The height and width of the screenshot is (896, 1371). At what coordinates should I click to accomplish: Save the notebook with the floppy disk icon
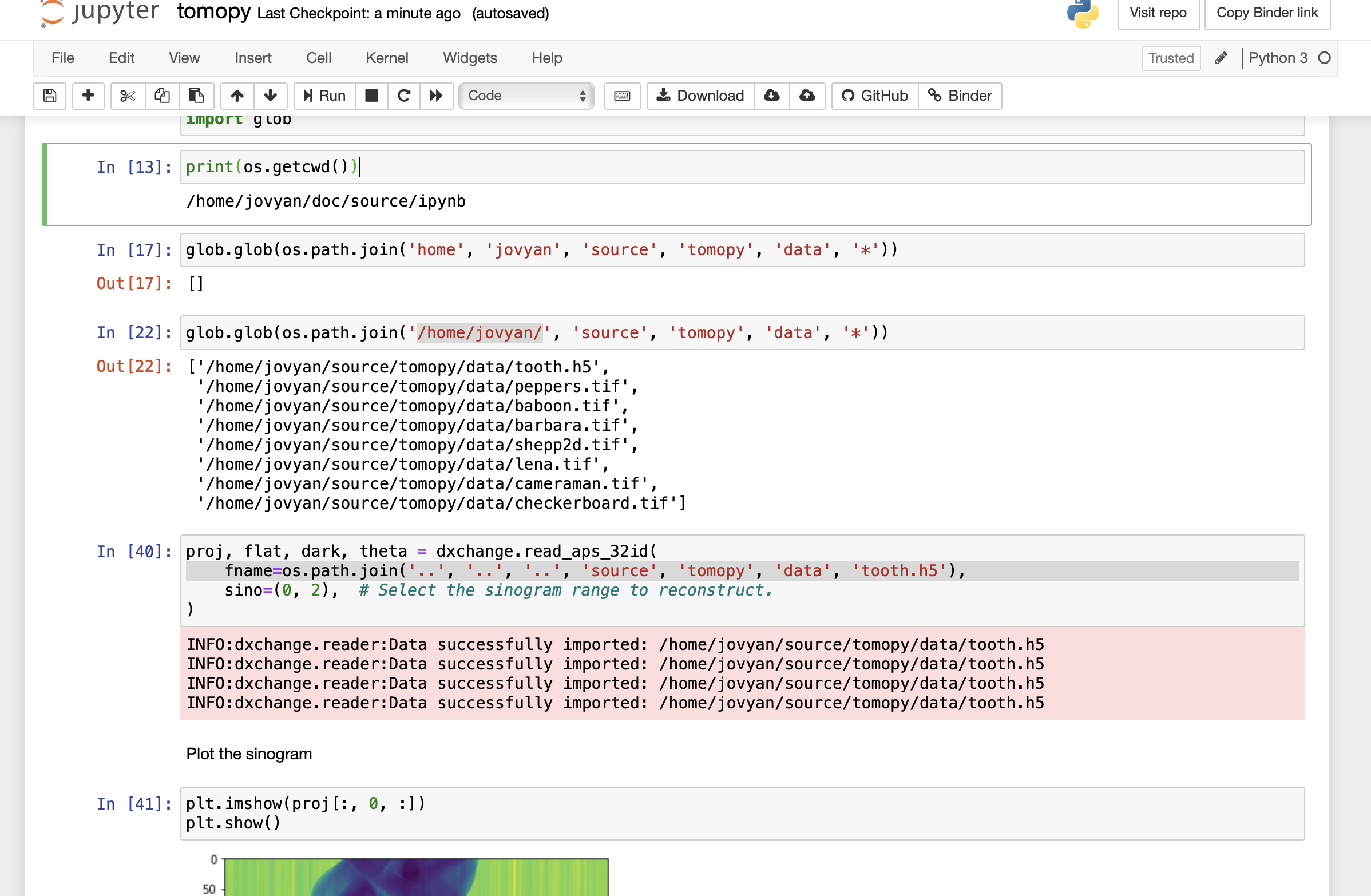pos(50,96)
